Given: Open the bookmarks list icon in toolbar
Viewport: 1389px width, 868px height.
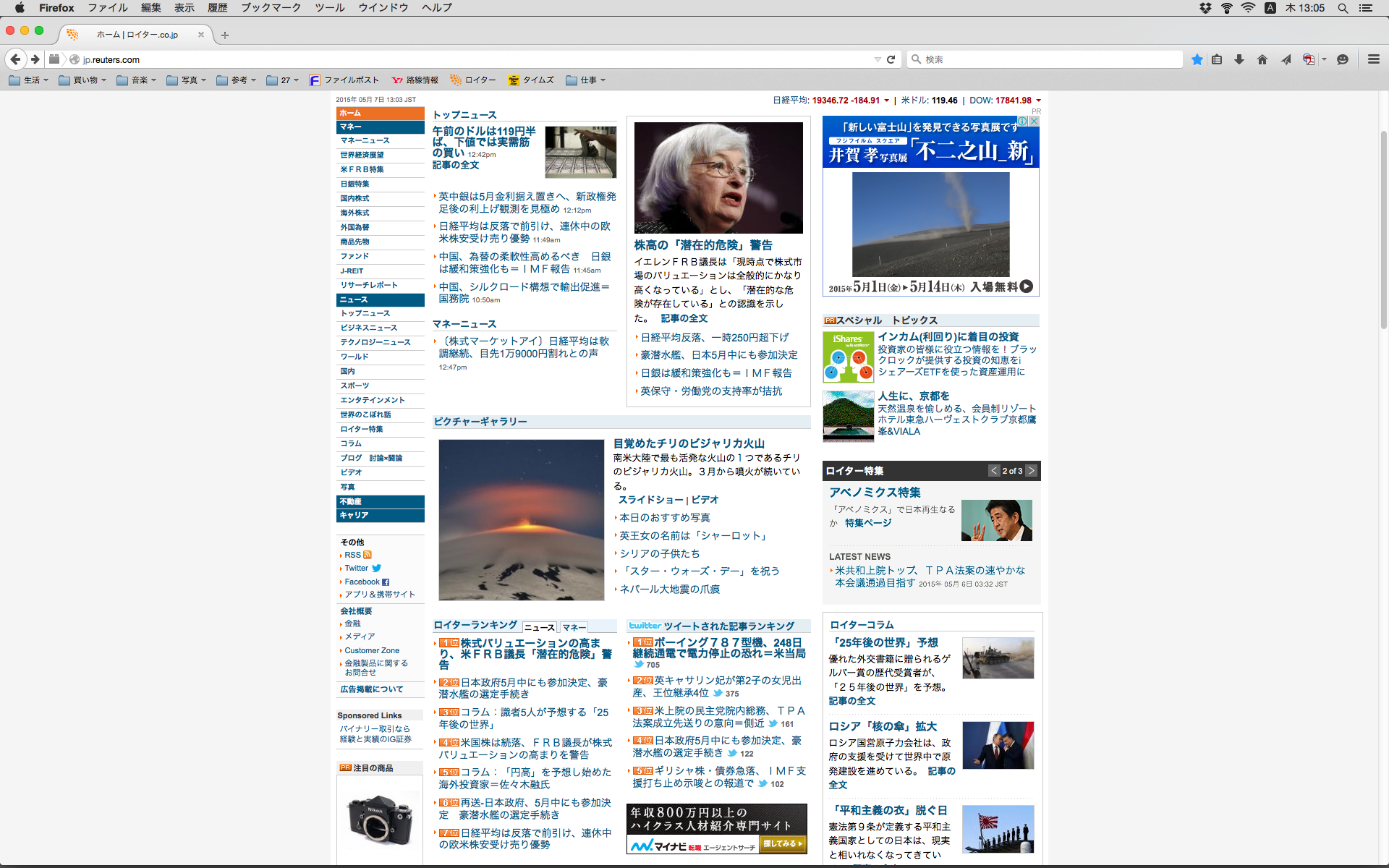Looking at the screenshot, I should coord(1217,59).
